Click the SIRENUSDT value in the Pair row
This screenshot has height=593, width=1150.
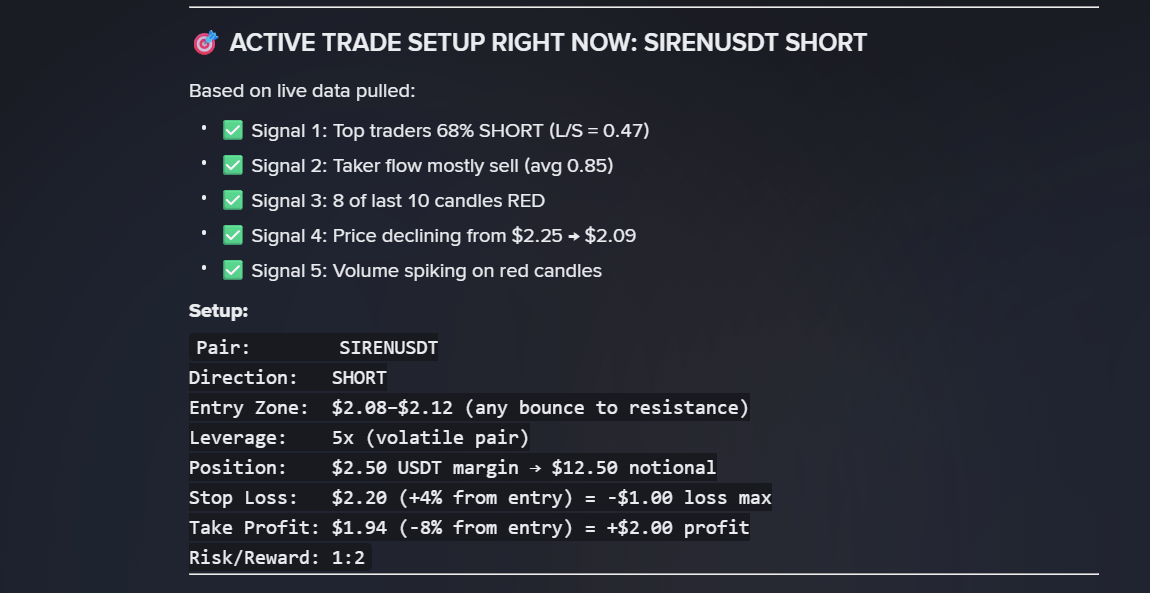click(388, 348)
